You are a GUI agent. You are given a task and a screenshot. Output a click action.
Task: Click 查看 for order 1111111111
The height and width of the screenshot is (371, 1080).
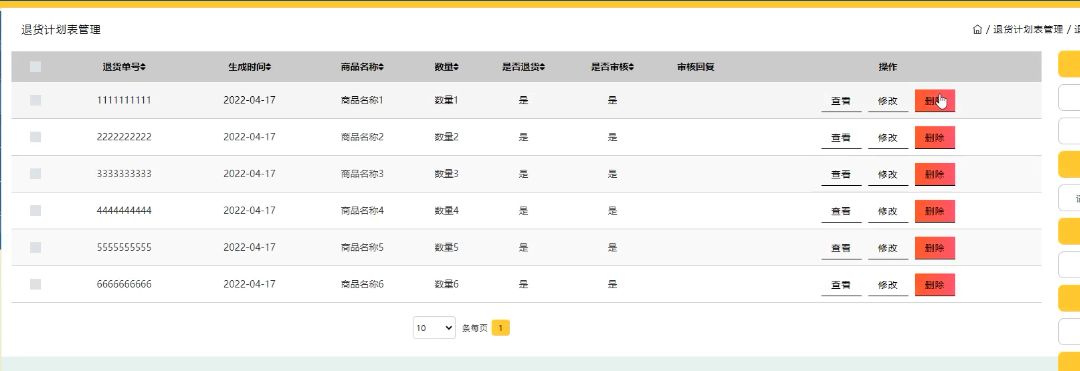coord(841,100)
